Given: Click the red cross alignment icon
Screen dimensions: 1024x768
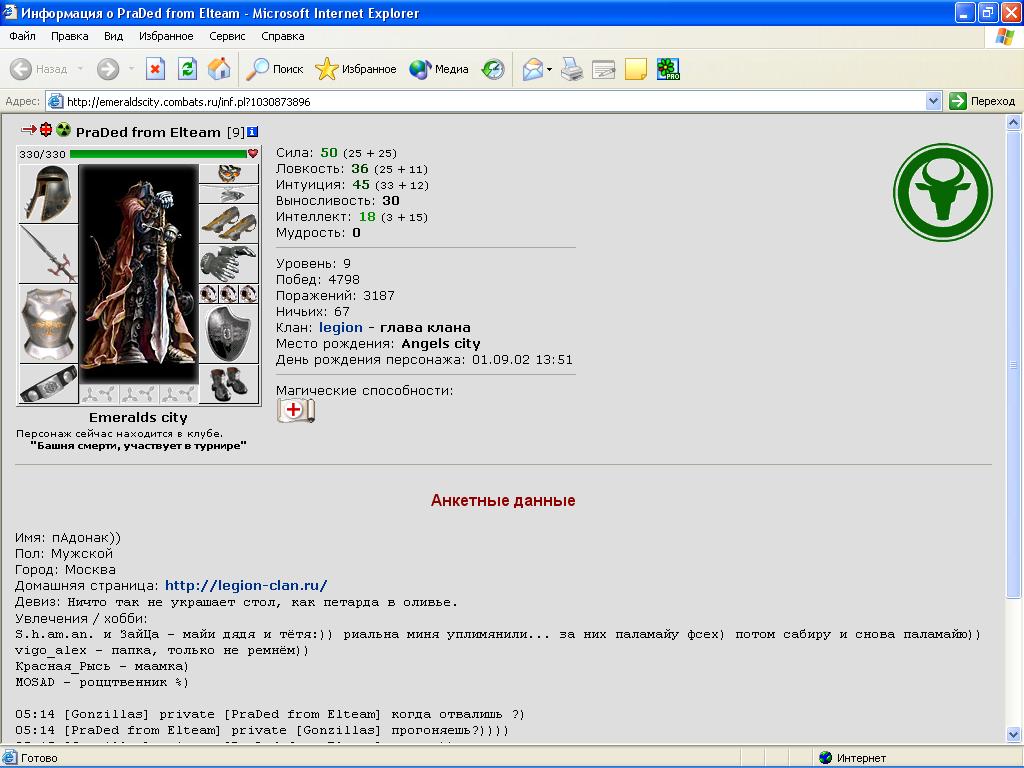Looking at the screenshot, I should (46, 129).
